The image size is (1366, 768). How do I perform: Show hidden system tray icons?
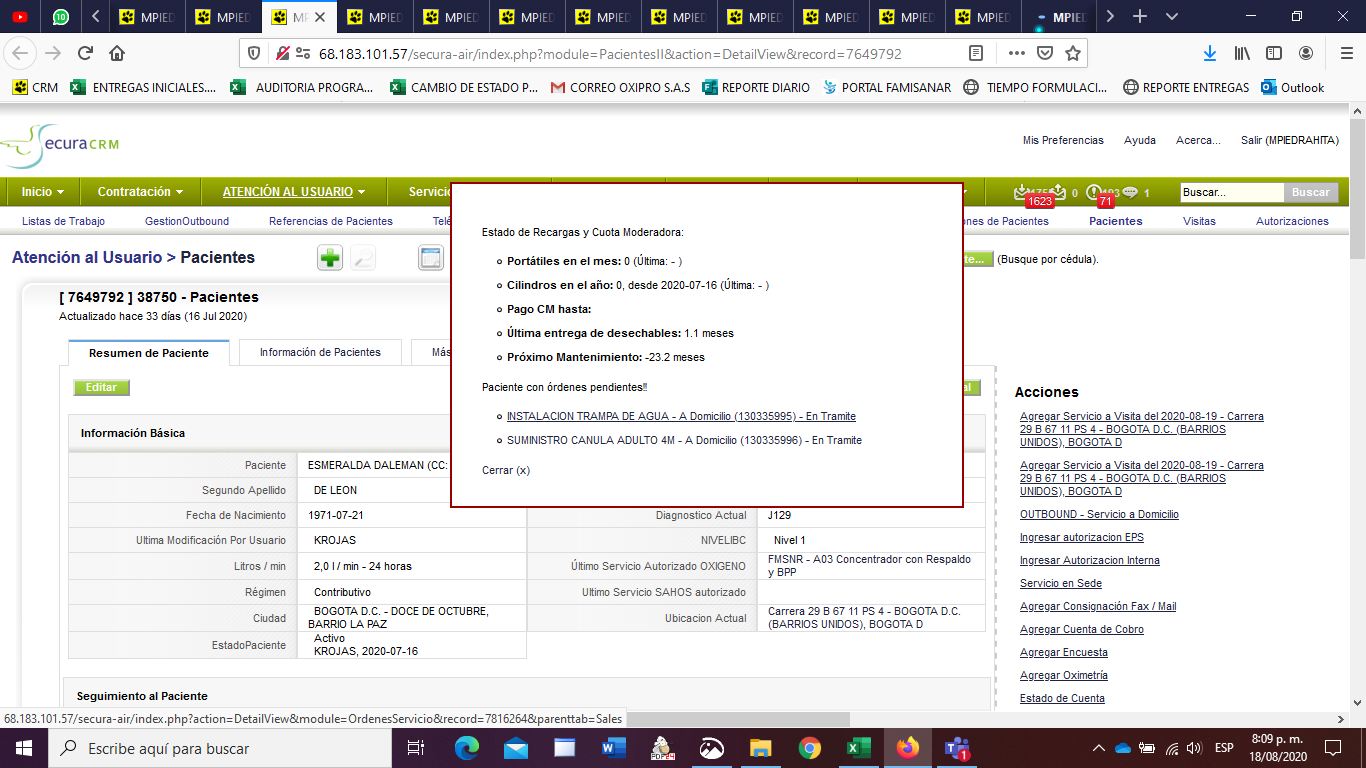[x=1099, y=748]
